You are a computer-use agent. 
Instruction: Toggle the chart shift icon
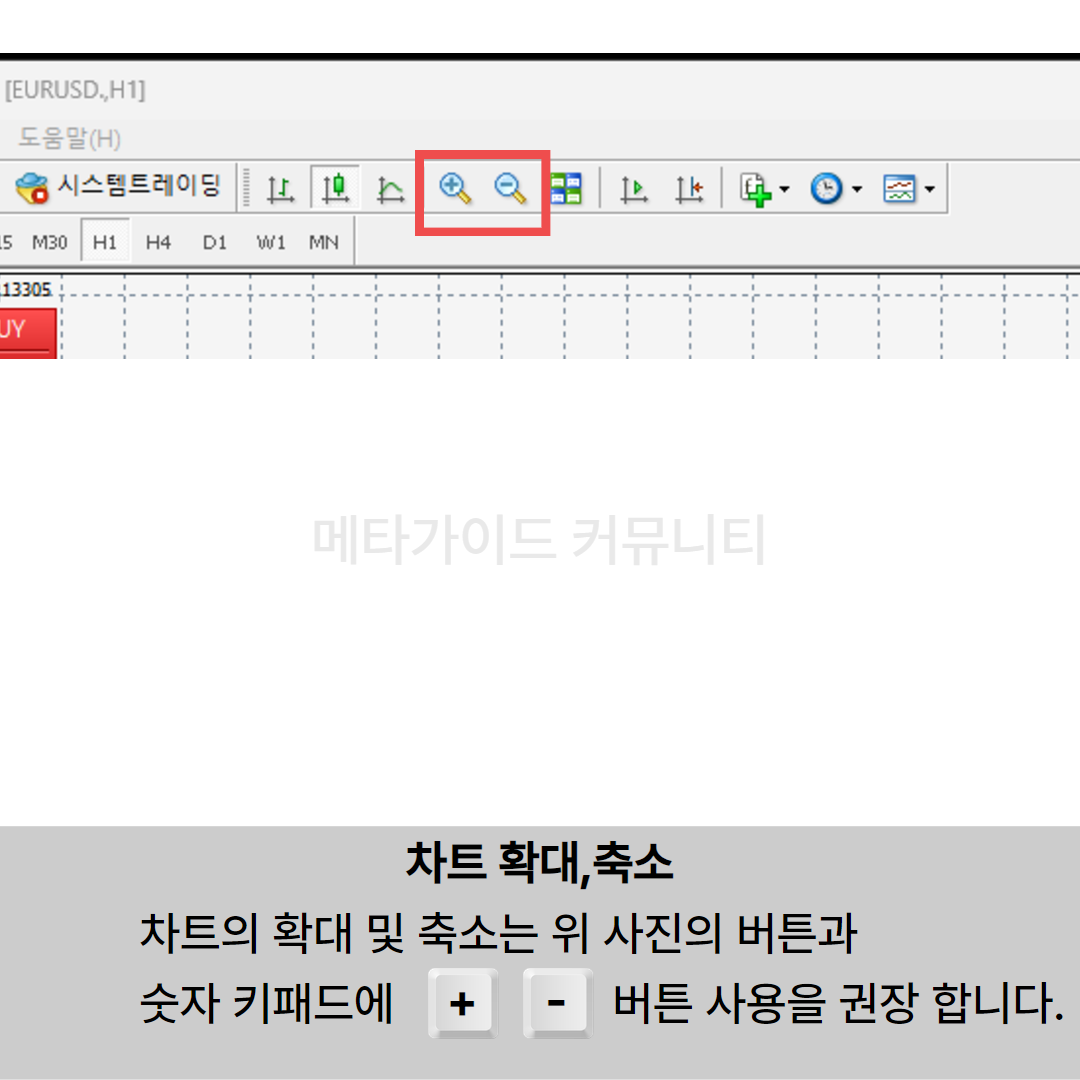point(689,188)
